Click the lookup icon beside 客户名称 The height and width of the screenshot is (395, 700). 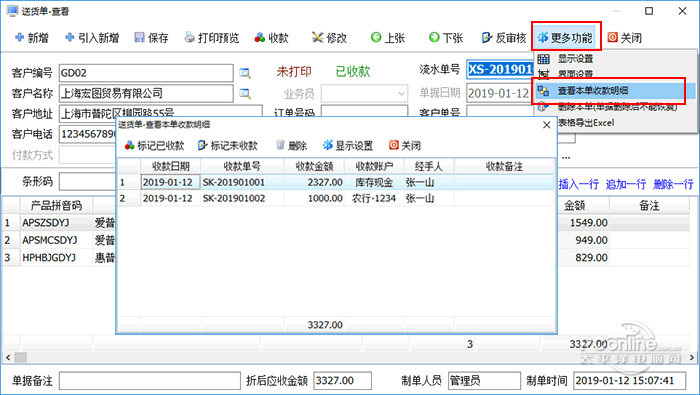tap(245, 93)
